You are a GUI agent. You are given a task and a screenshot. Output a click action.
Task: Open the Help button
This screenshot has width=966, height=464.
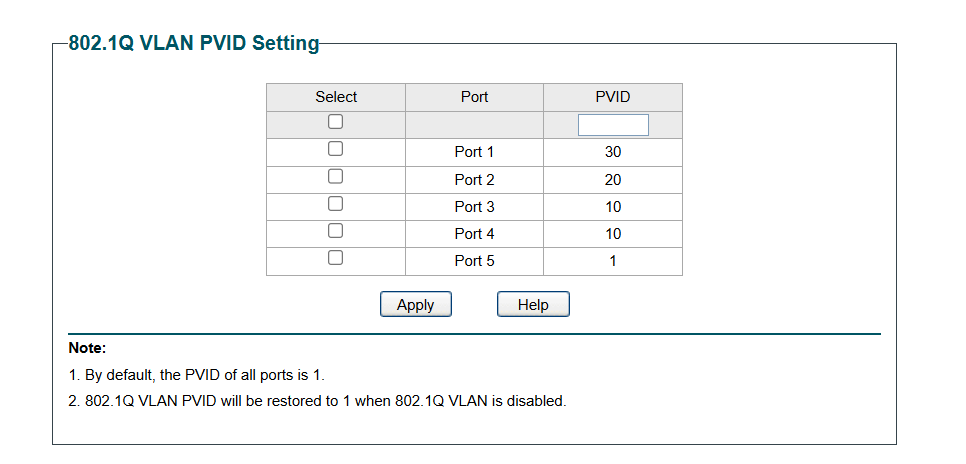click(x=534, y=304)
